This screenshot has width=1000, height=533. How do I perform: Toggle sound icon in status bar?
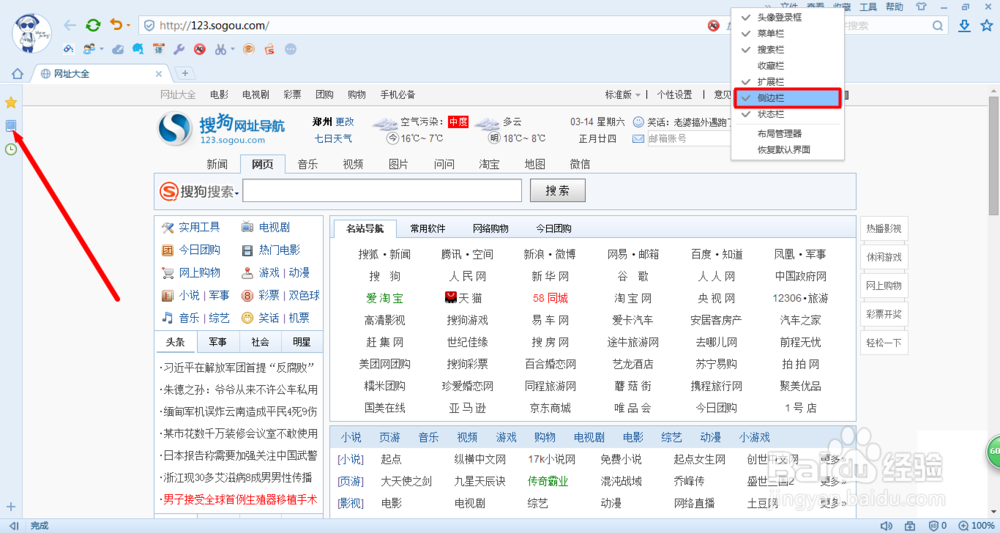[x=886, y=526]
